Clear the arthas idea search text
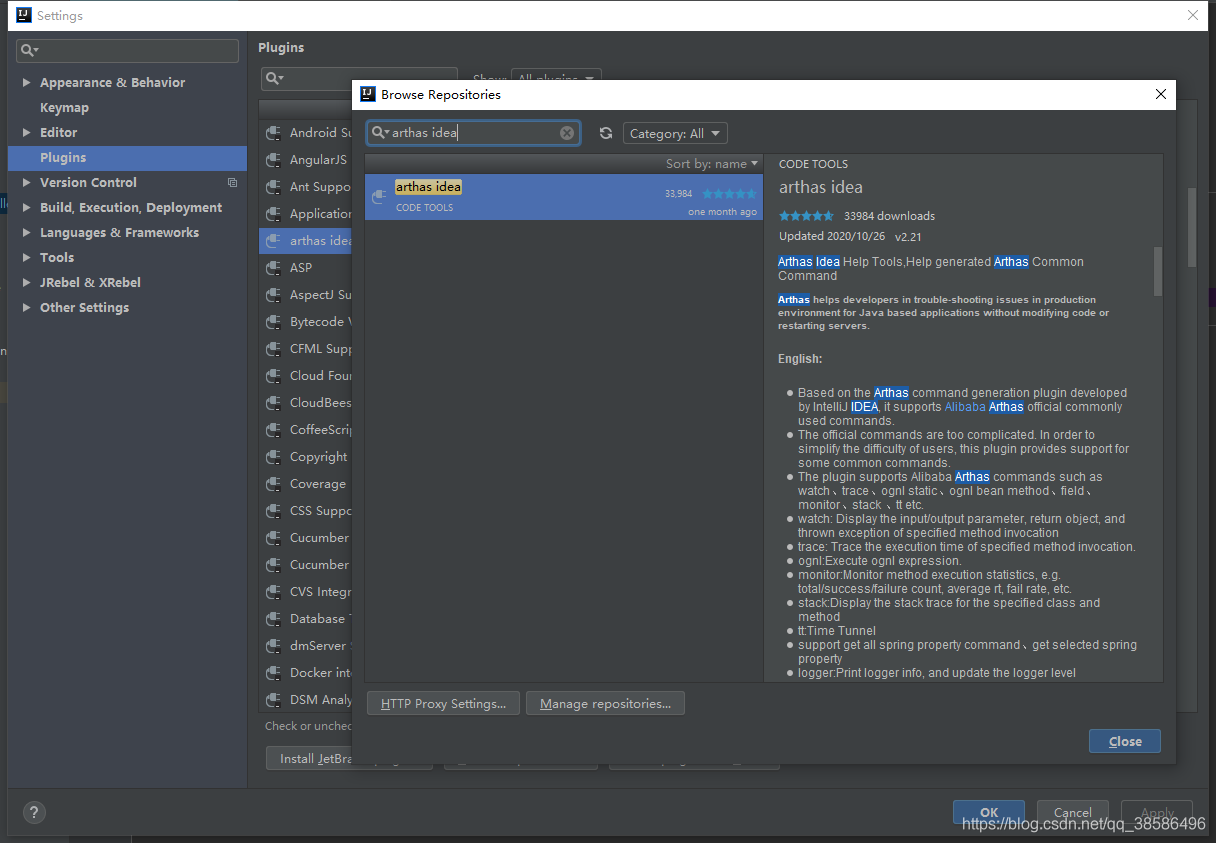 [567, 133]
